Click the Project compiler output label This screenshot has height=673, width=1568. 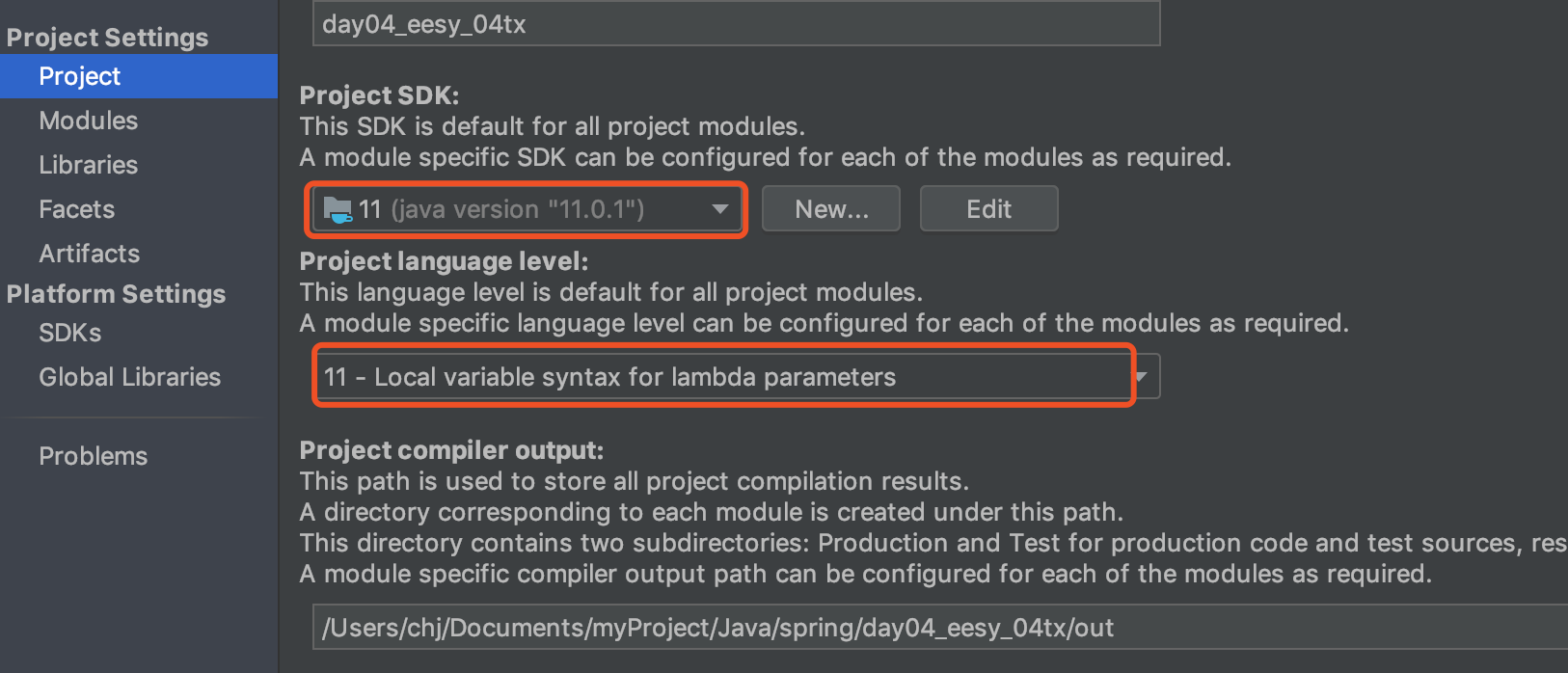coord(451,450)
